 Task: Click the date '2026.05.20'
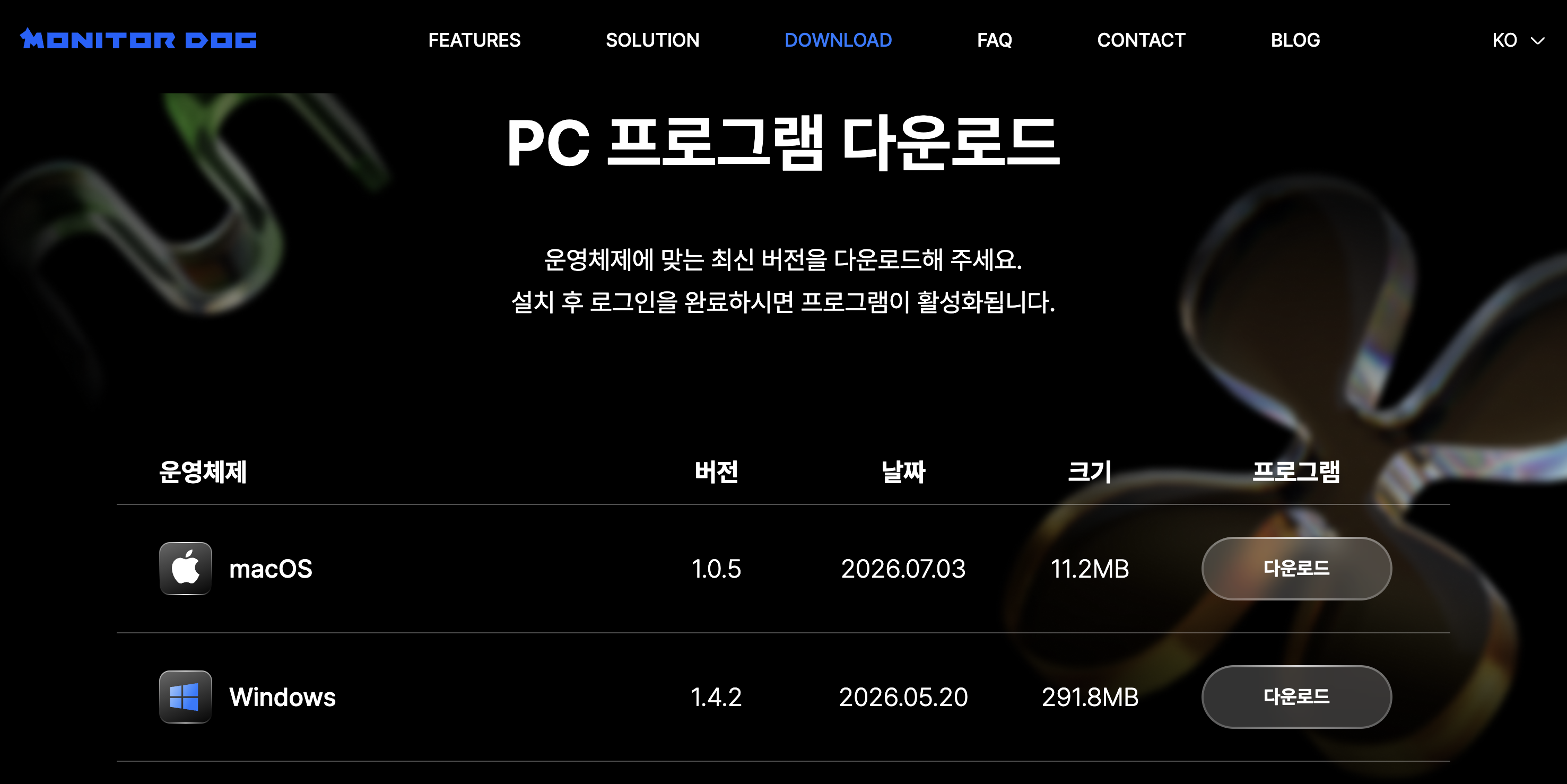[x=903, y=698]
